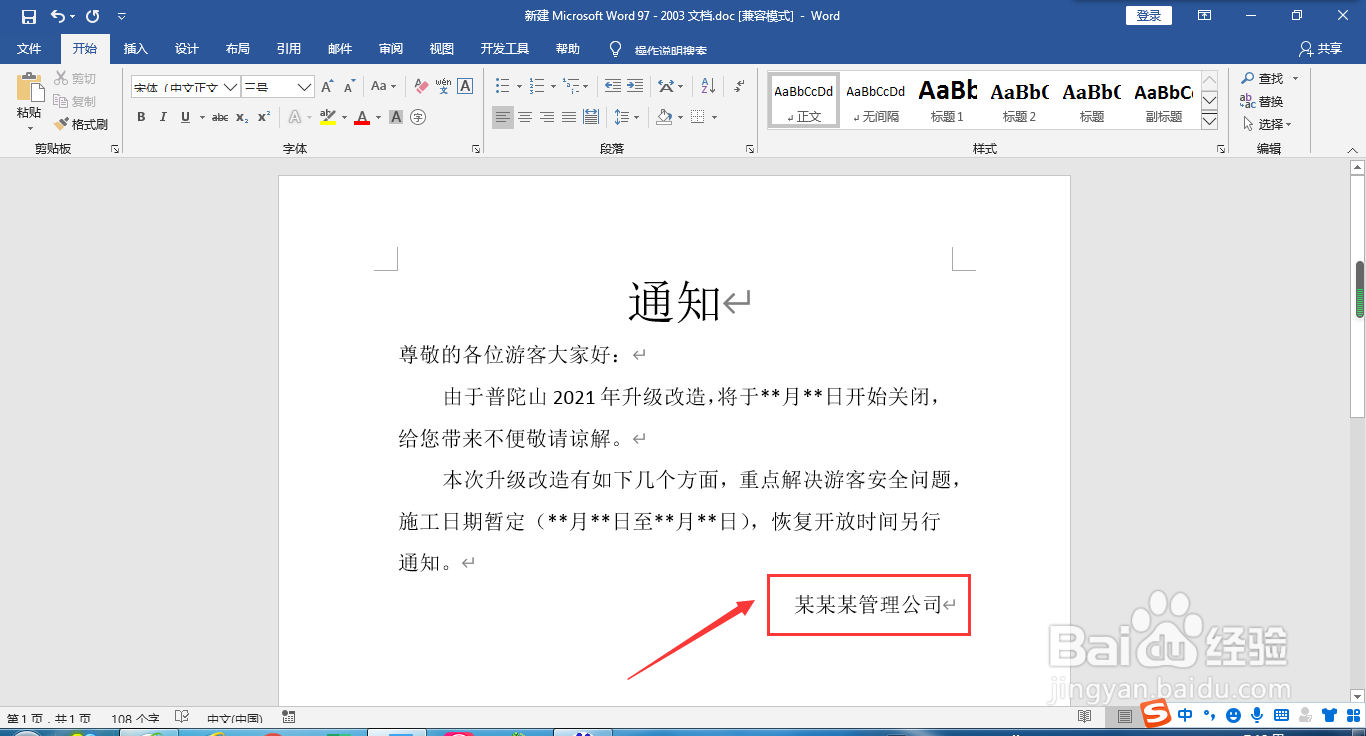This screenshot has height=736, width=1366.
Task: Expand the bullet list options arrow
Action: (x=519, y=87)
